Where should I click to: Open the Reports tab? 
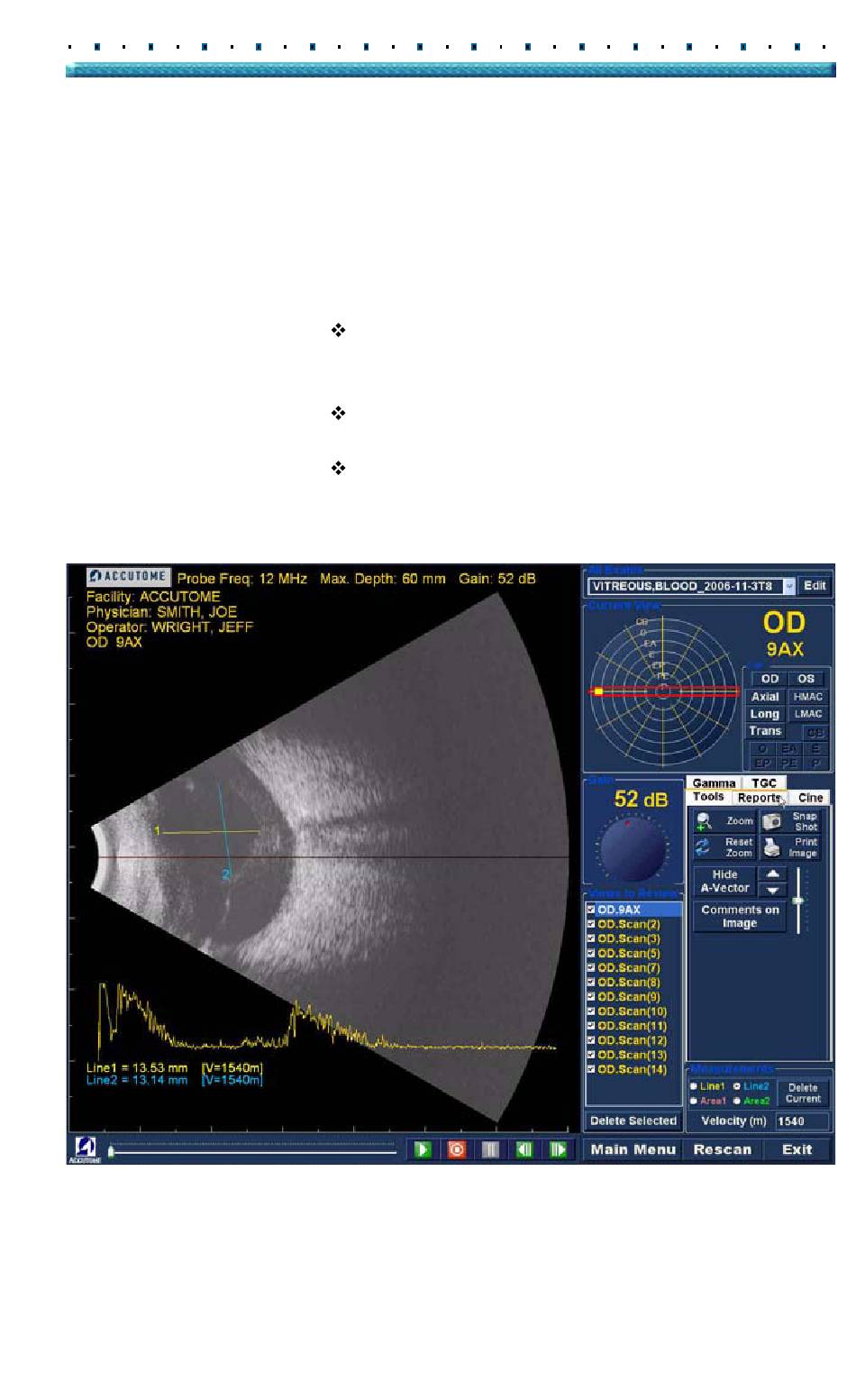coord(759,798)
